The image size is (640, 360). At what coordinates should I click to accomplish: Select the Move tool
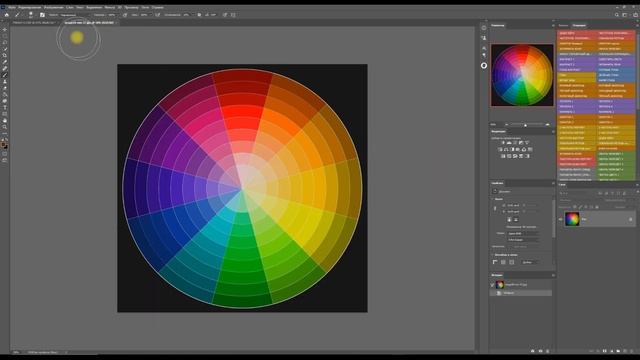4,29
